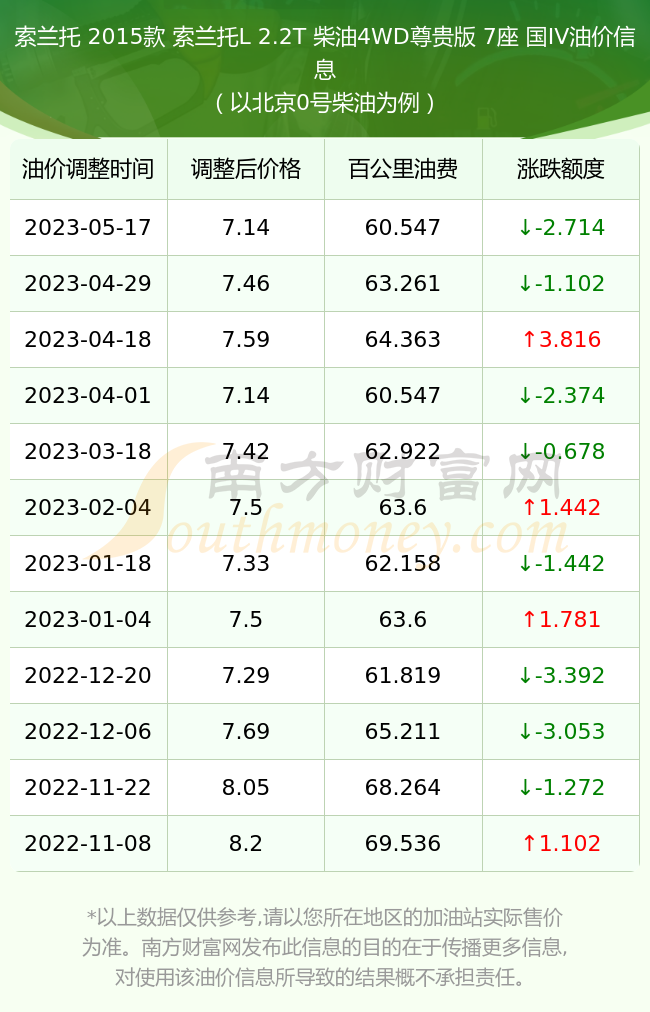Select the 涨跌额度 column header
650x1012 pixels.
tap(561, 169)
